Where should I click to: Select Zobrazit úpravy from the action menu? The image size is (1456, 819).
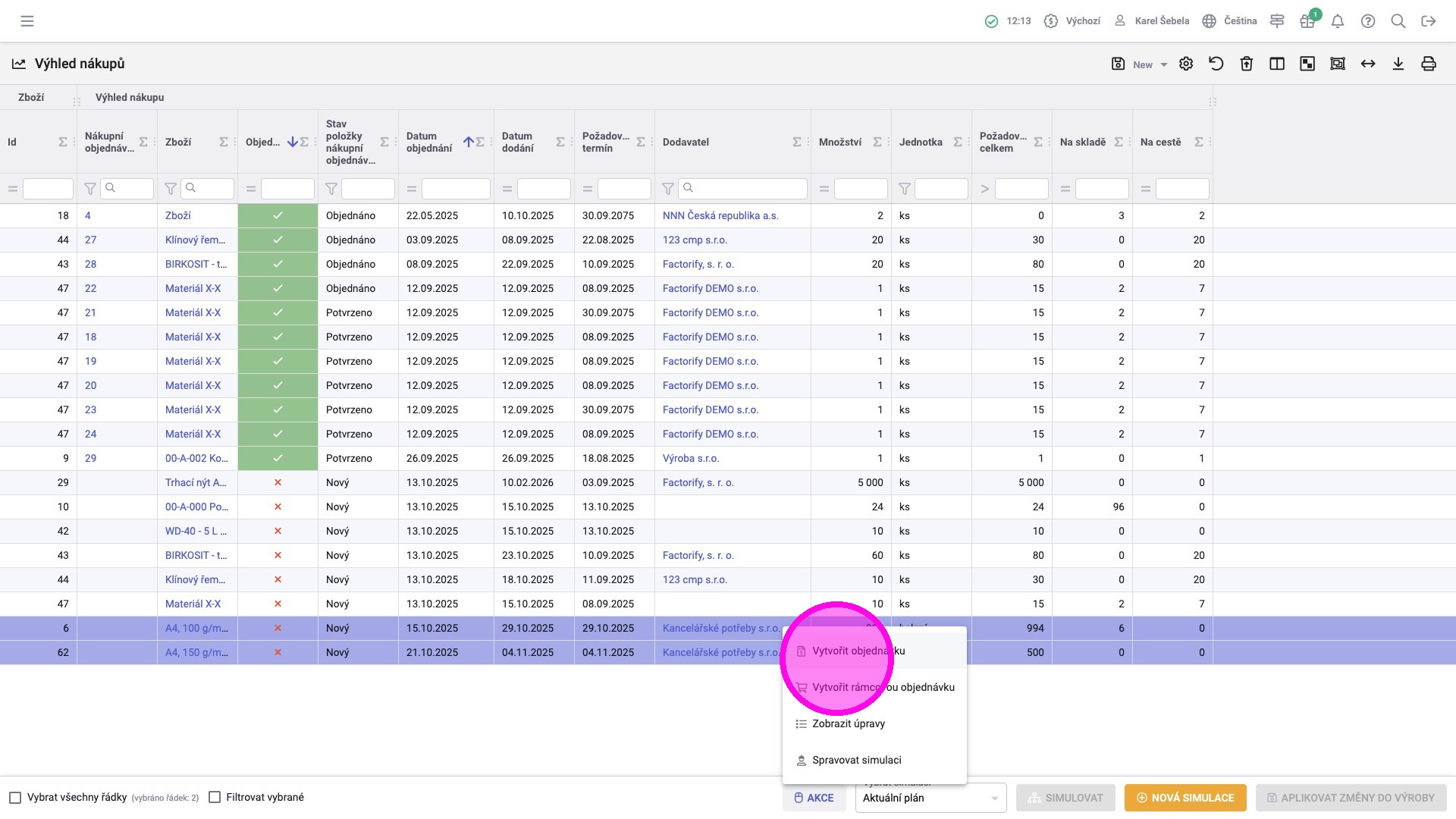click(x=849, y=723)
